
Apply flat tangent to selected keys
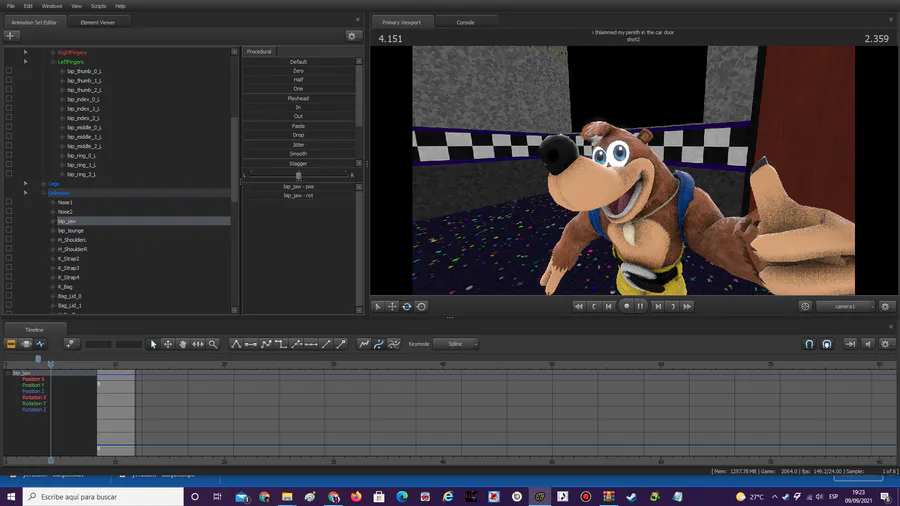(251, 344)
